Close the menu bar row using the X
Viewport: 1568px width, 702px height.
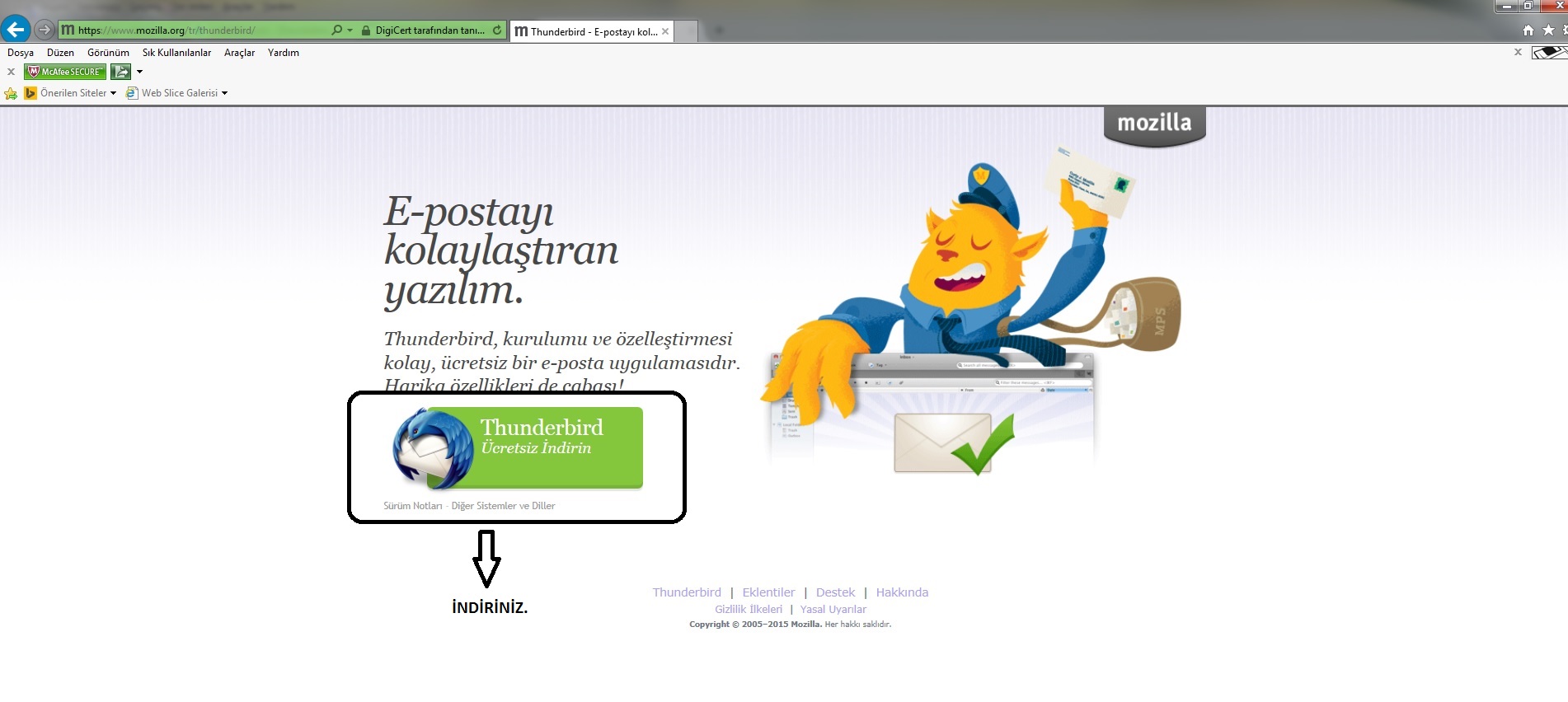pyautogui.click(x=1518, y=52)
